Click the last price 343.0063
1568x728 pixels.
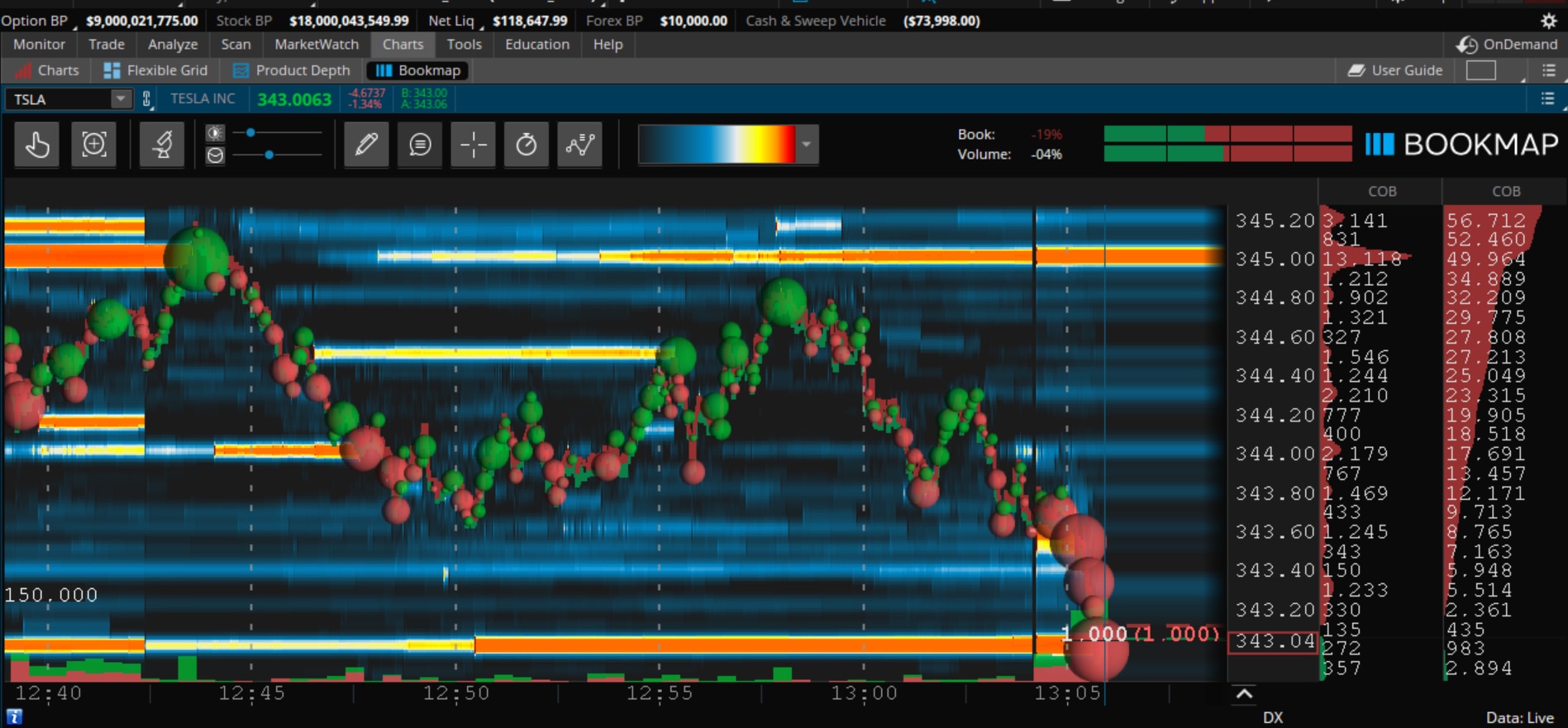click(294, 100)
